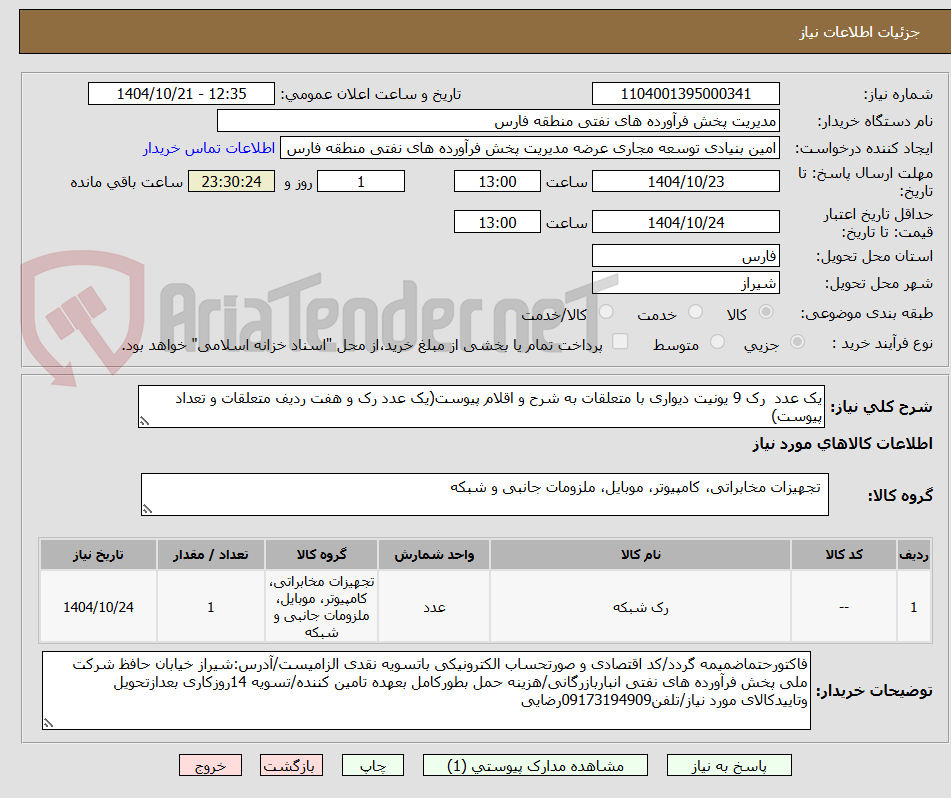
Task: Click the شیراز city field
Action: (686, 282)
